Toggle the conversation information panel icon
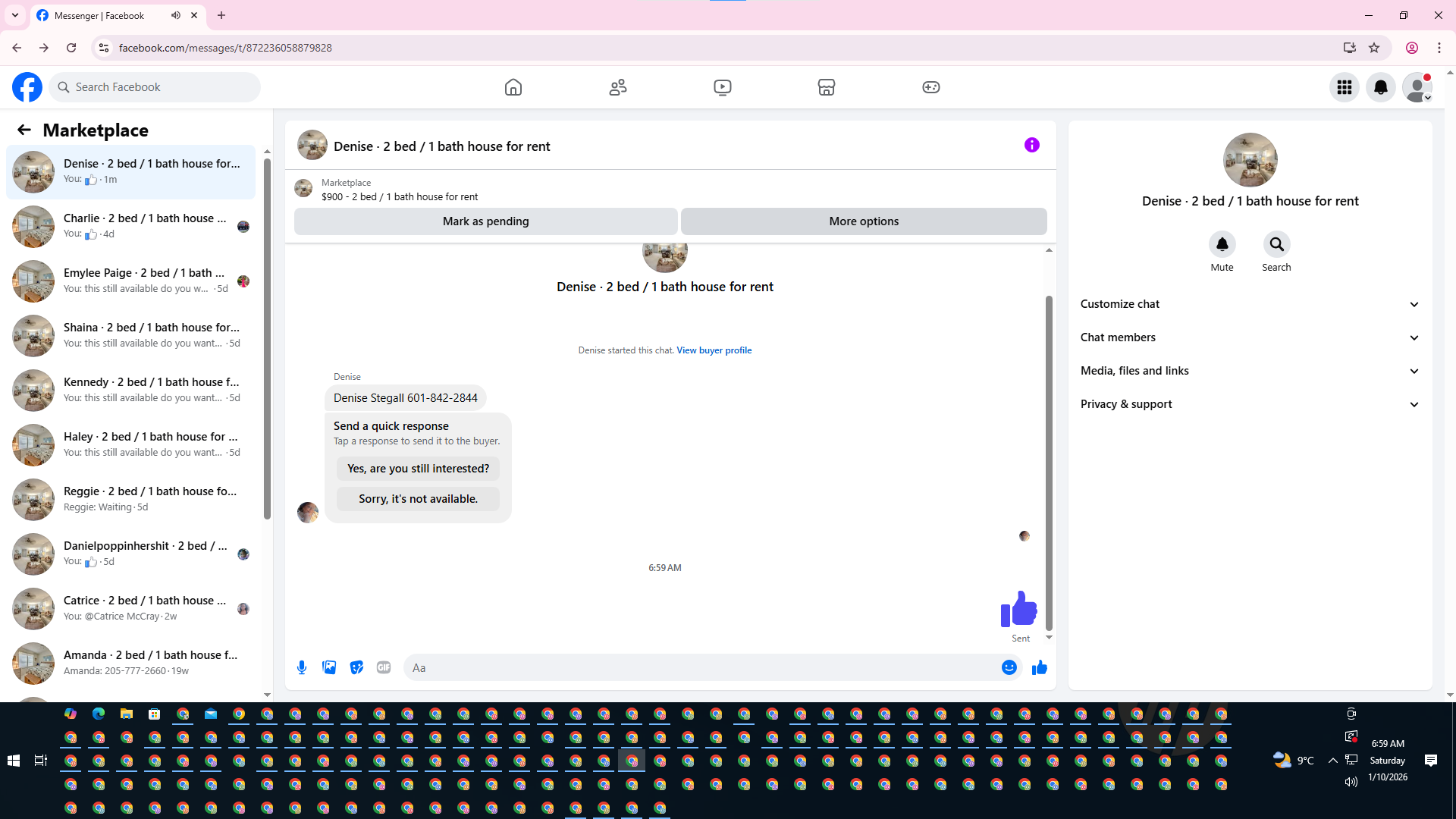The image size is (1456, 819). 1031,145
